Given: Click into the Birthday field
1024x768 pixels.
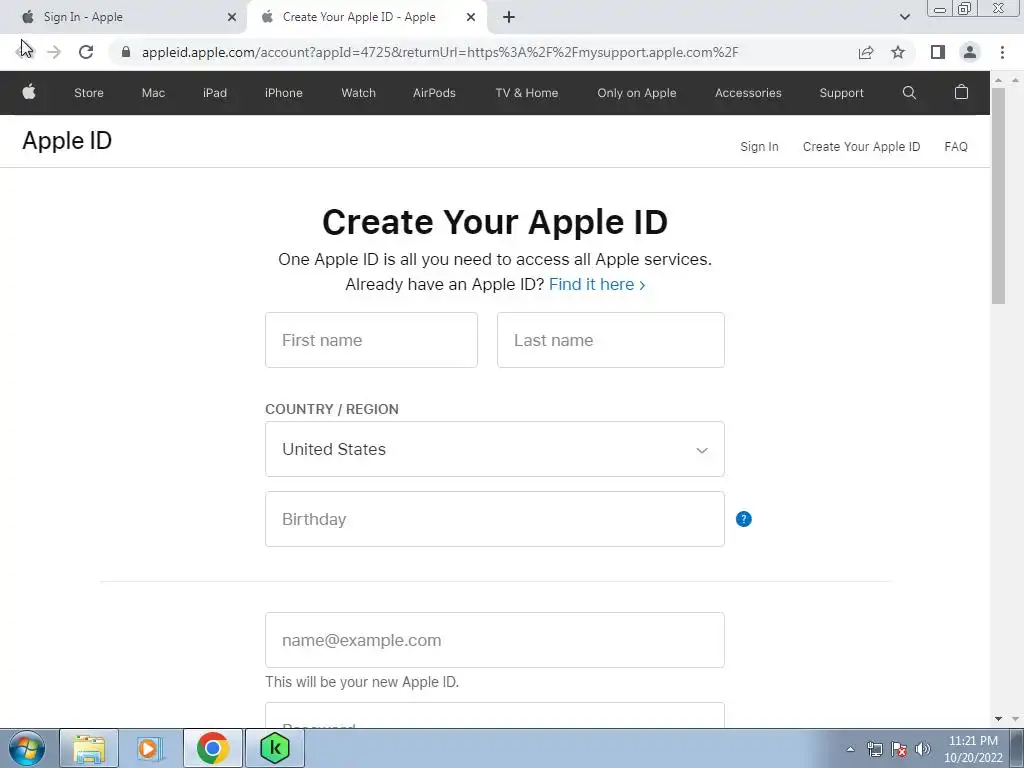Looking at the screenshot, I should coord(494,519).
